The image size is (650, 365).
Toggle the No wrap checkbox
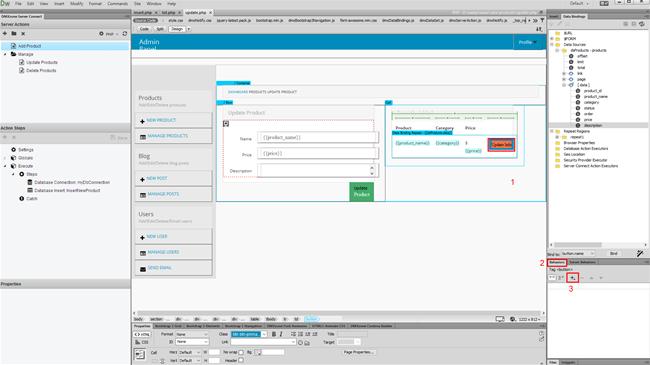click(x=241, y=353)
